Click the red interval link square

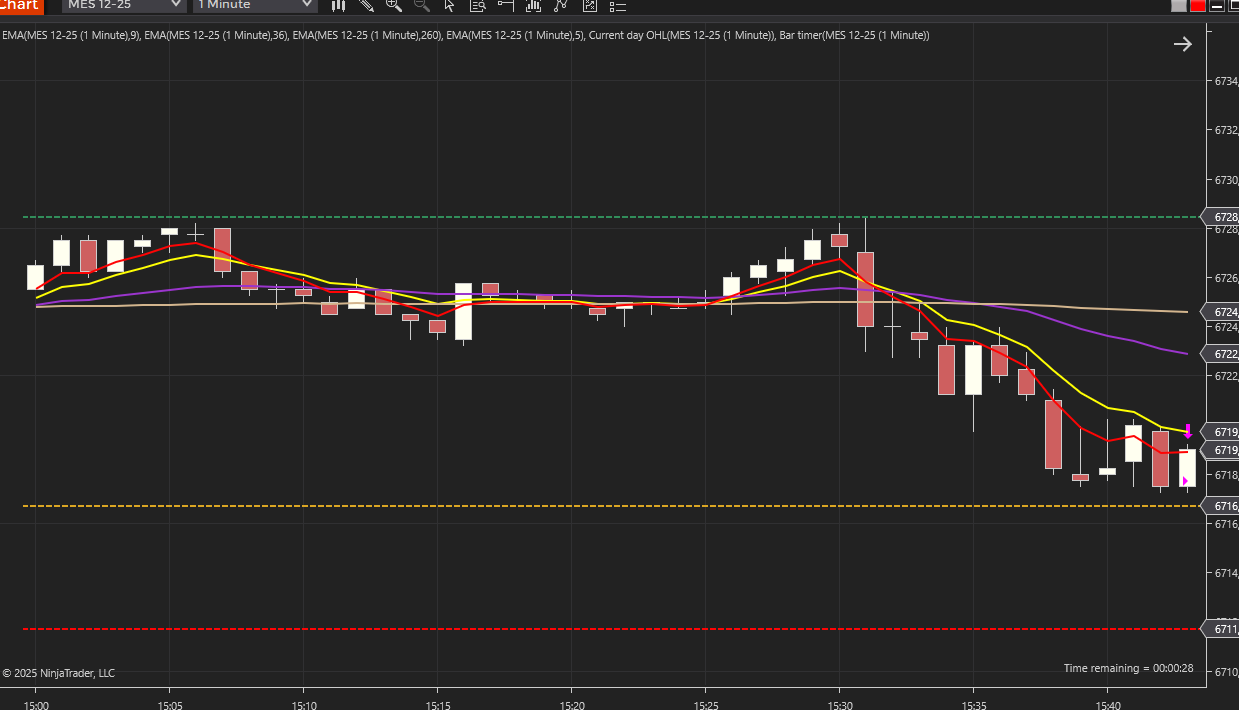pyautogui.click(x=1198, y=5)
